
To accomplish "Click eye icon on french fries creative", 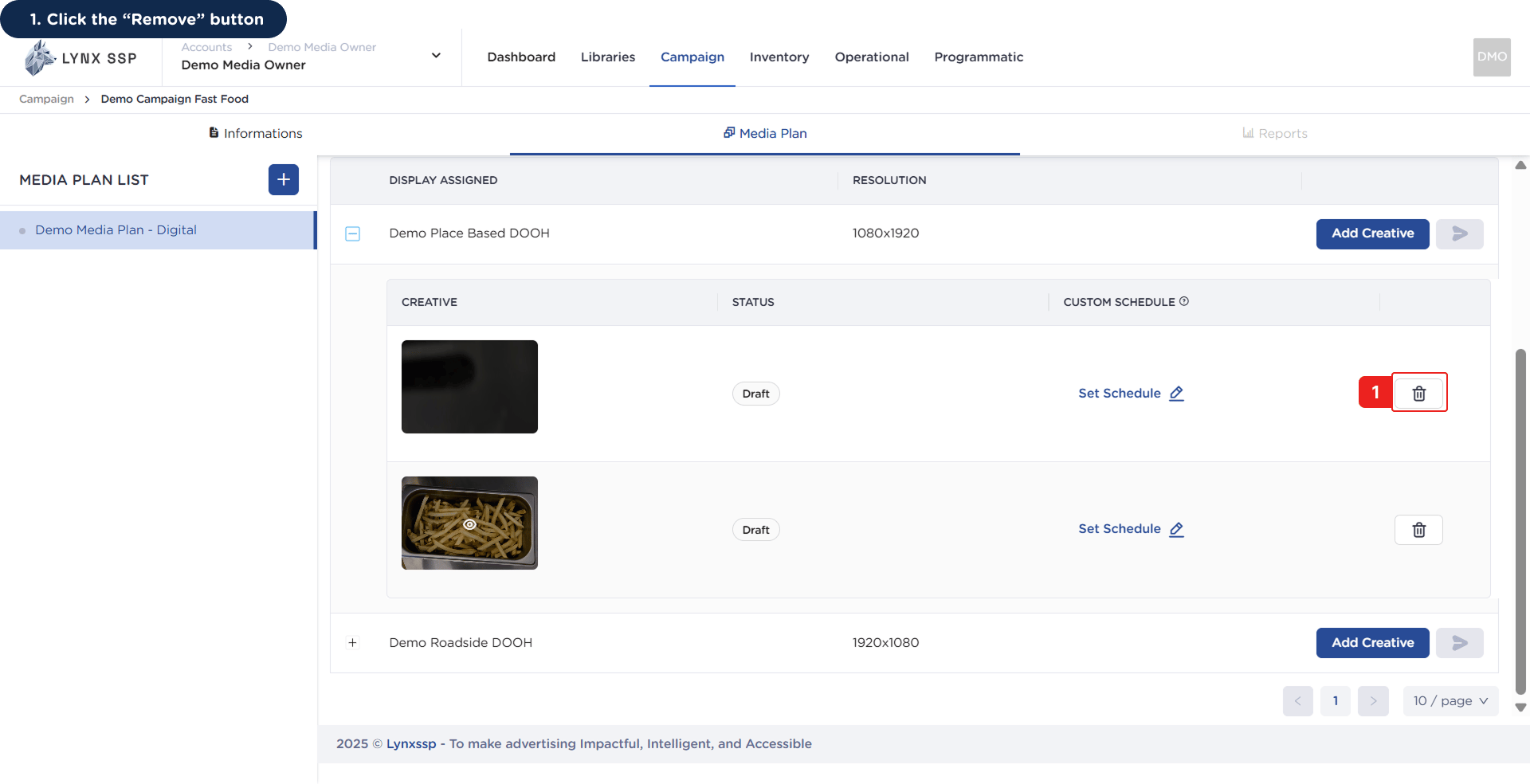I will click(x=470, y=524).
